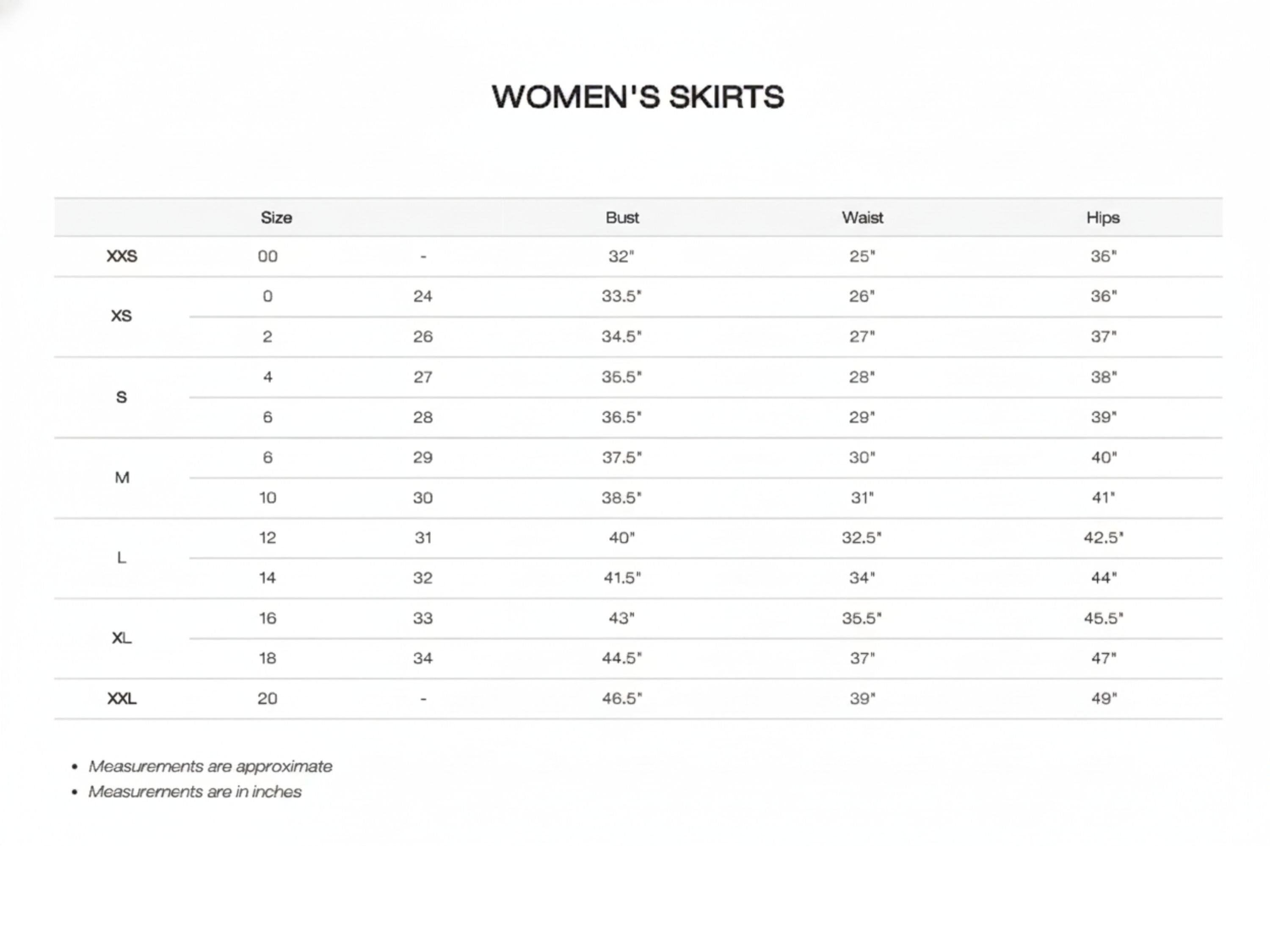Screen dimensions: 1270x952
Task: Click the 46.5" bust value
Action: [x=622, y=699]
